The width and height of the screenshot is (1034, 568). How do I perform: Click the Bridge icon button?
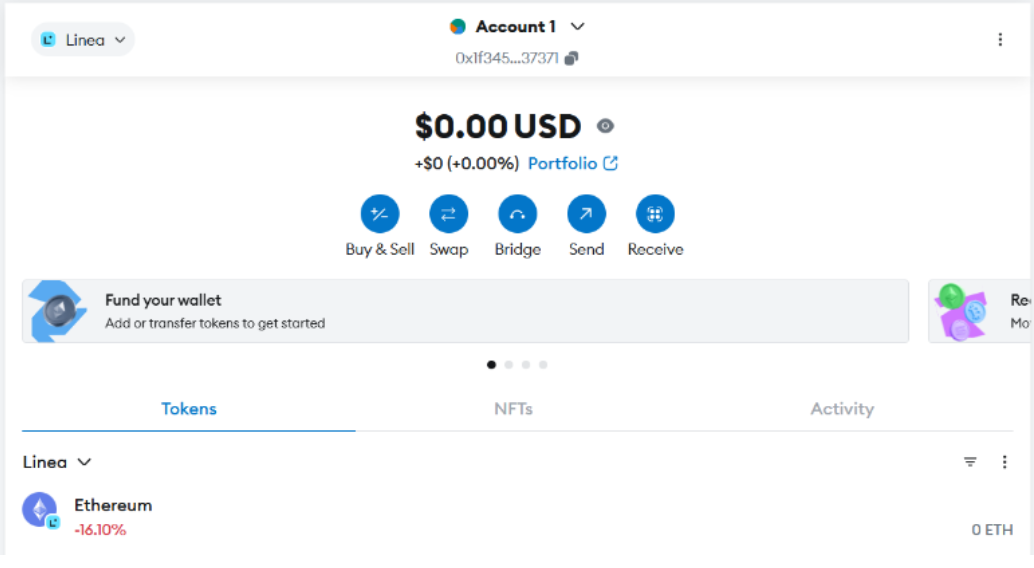pyautogui.click(x=518, y=214)
